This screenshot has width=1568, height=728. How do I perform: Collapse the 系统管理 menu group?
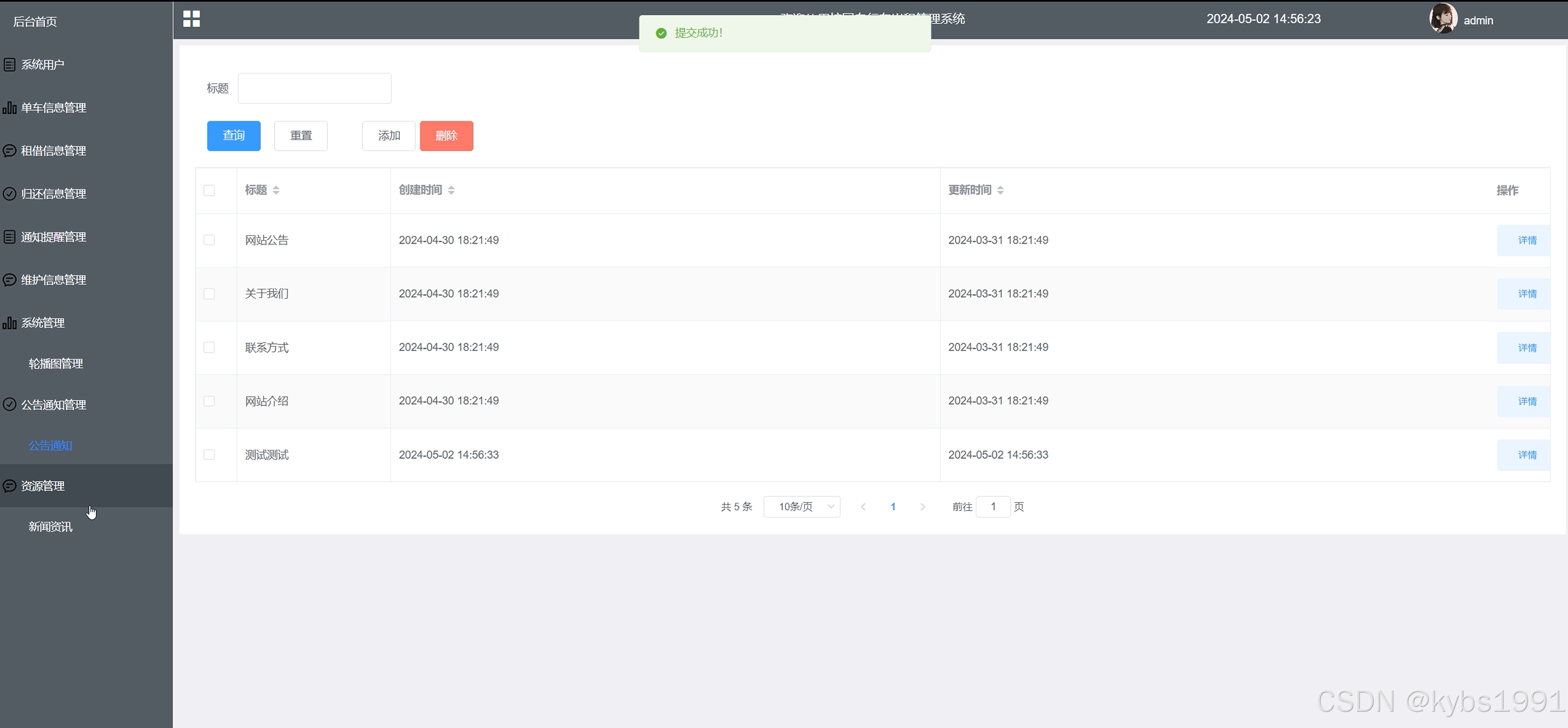click(x=42, y=323)
